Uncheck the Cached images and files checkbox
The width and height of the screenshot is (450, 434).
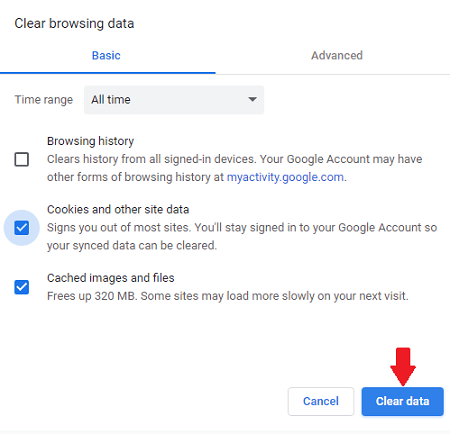click(22, 287)
